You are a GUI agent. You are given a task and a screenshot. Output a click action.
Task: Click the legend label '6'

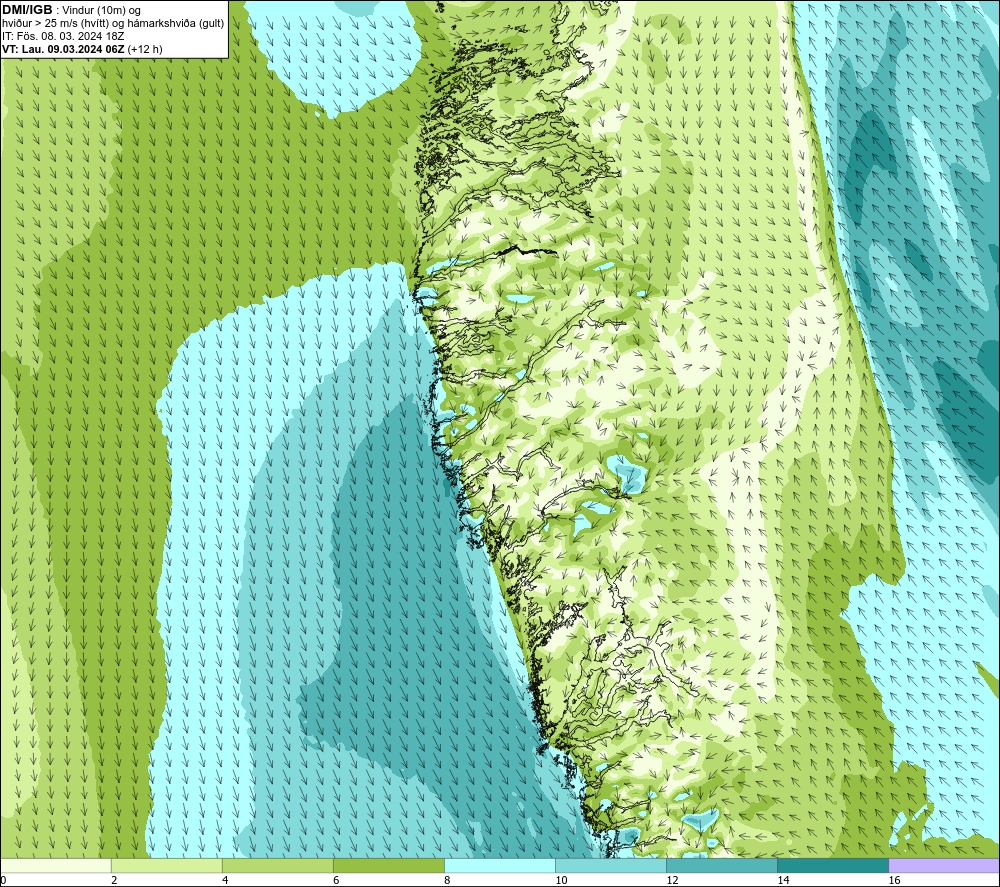(335, 881)
